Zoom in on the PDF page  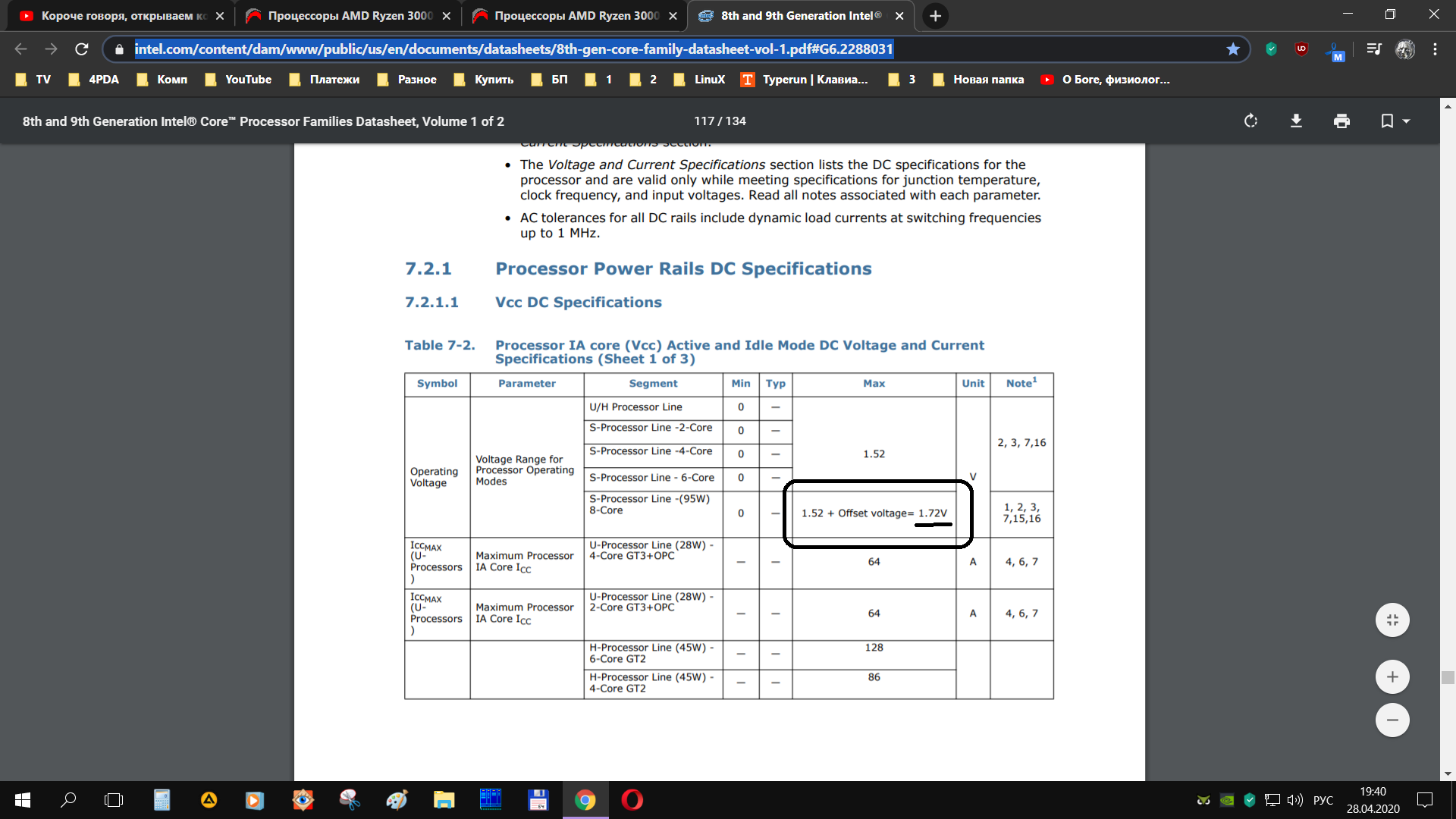[x=1392, y=676]
